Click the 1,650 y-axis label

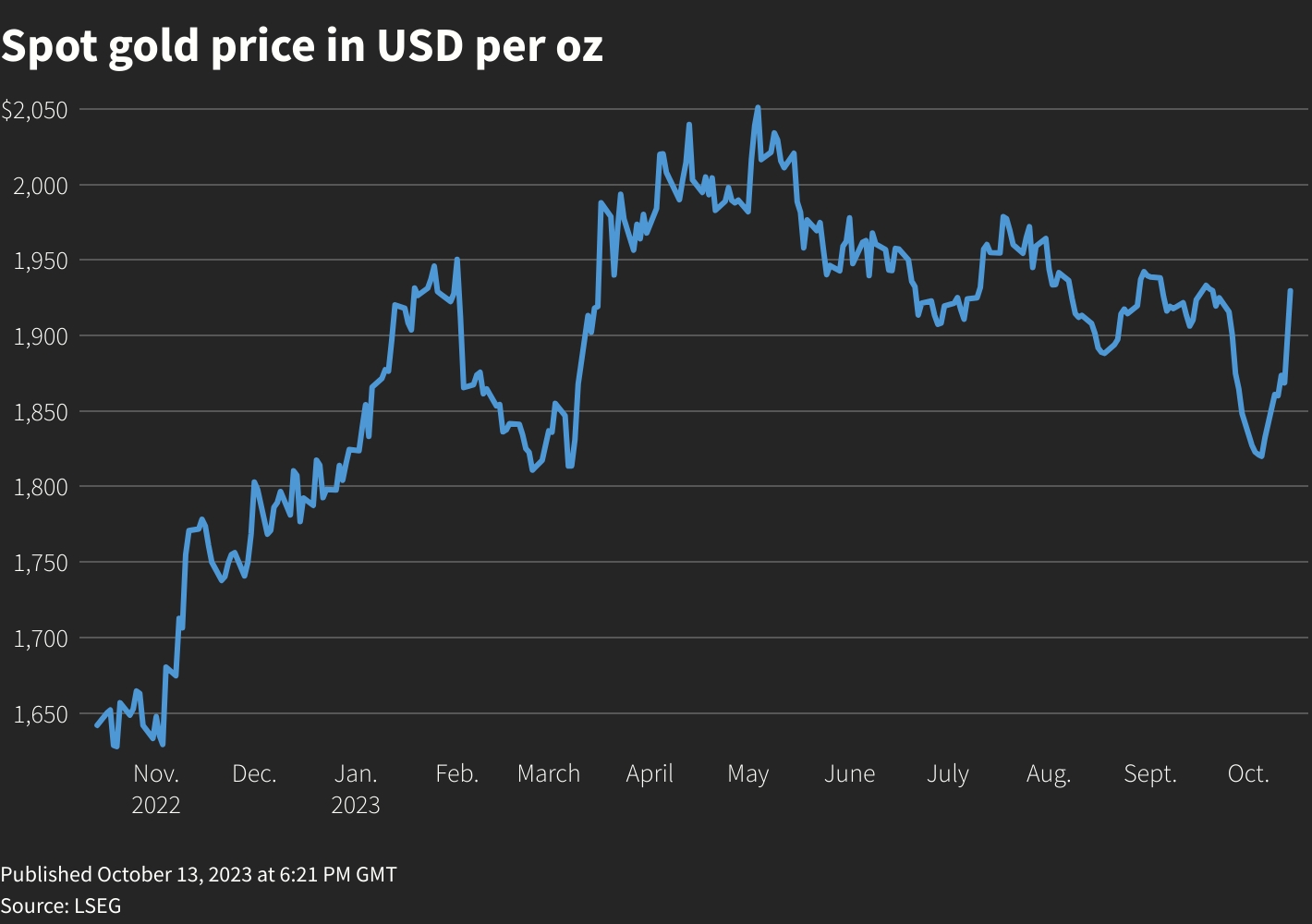tap(41, 714)
